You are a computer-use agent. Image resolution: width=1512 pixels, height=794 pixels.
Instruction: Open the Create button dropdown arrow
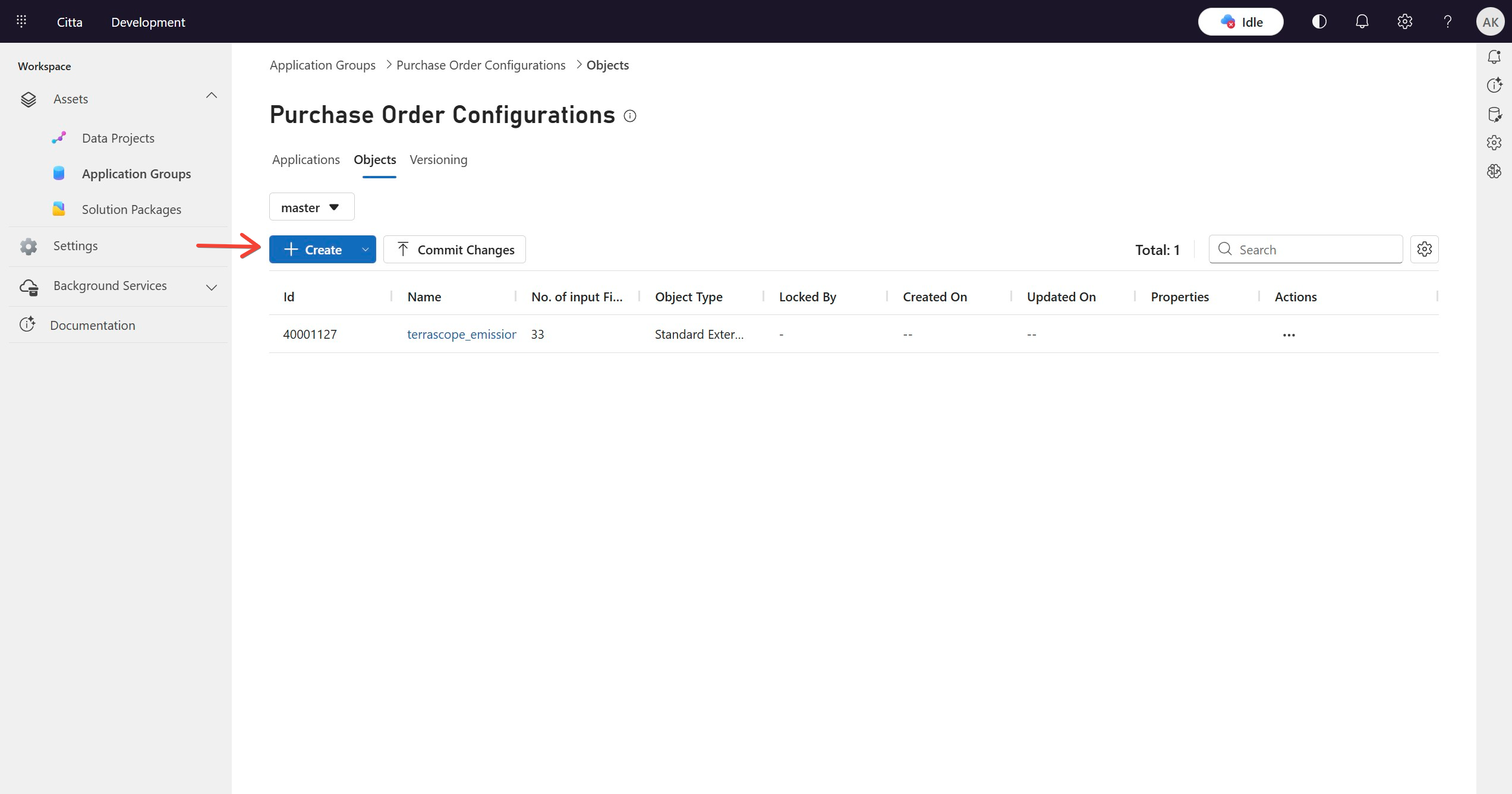pos(365,250)
